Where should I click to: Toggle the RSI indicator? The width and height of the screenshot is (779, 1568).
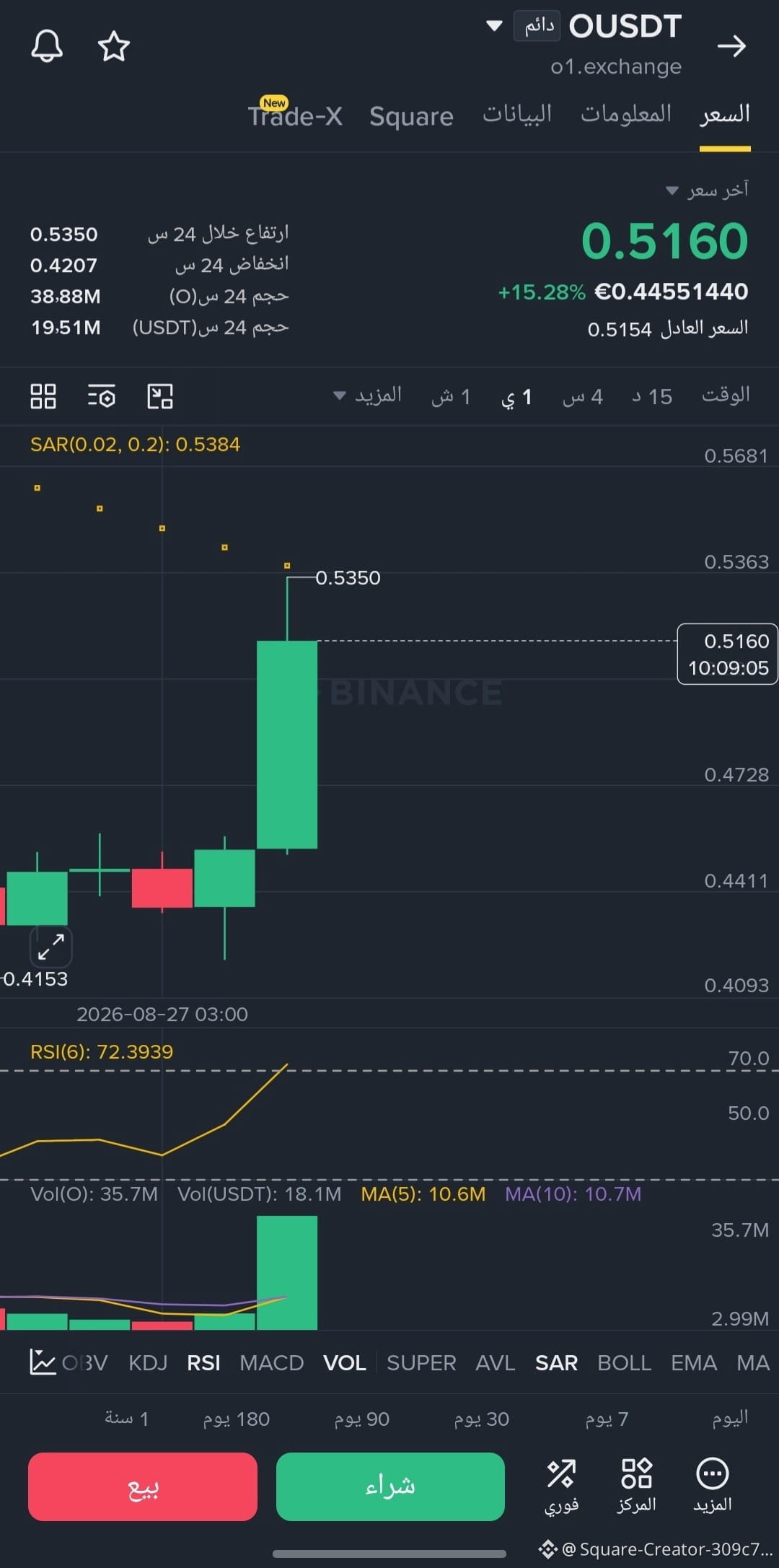point(203,1362)
